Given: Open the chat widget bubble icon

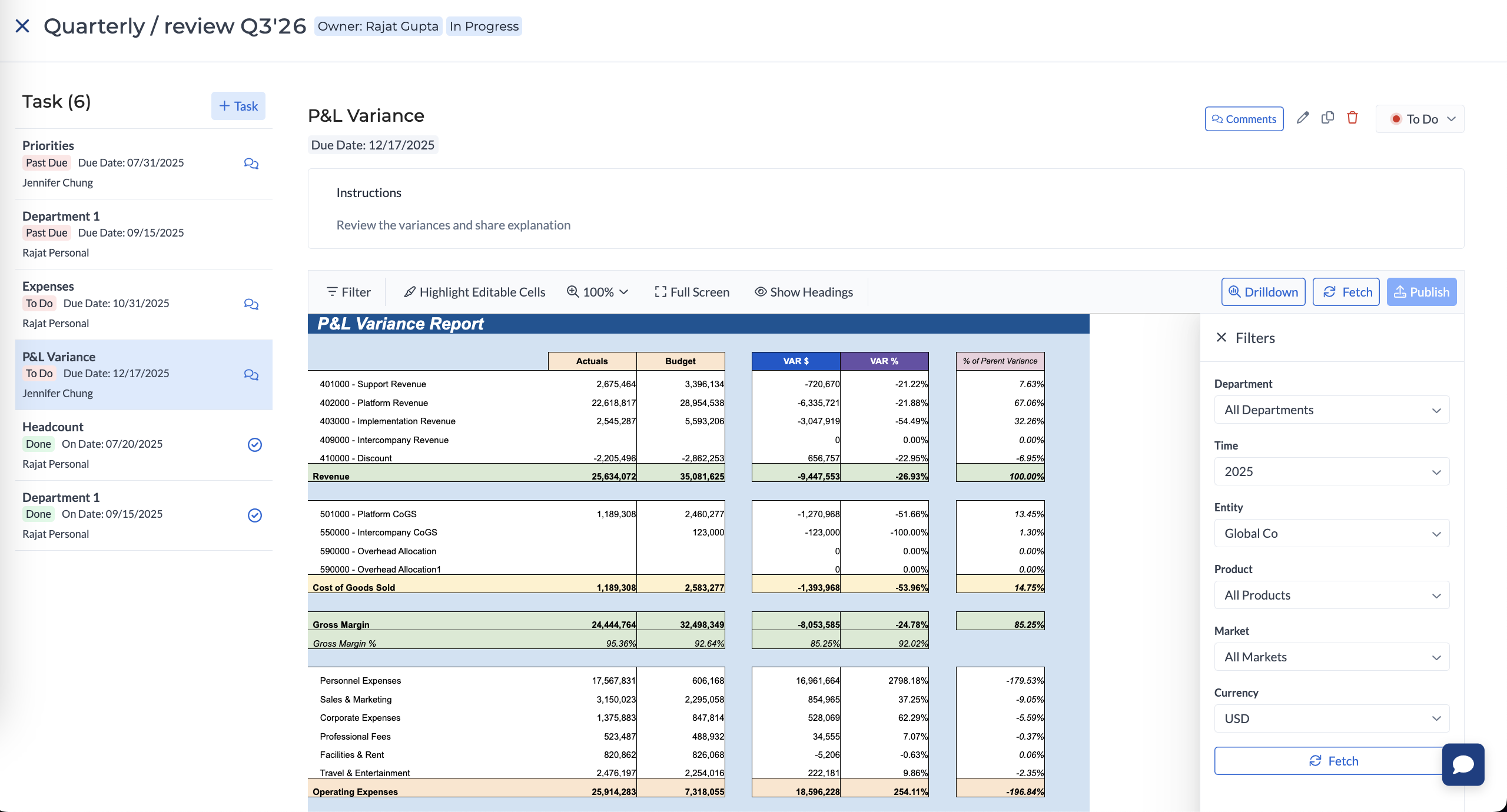Looking at the screenshot, I should 1463,764.
